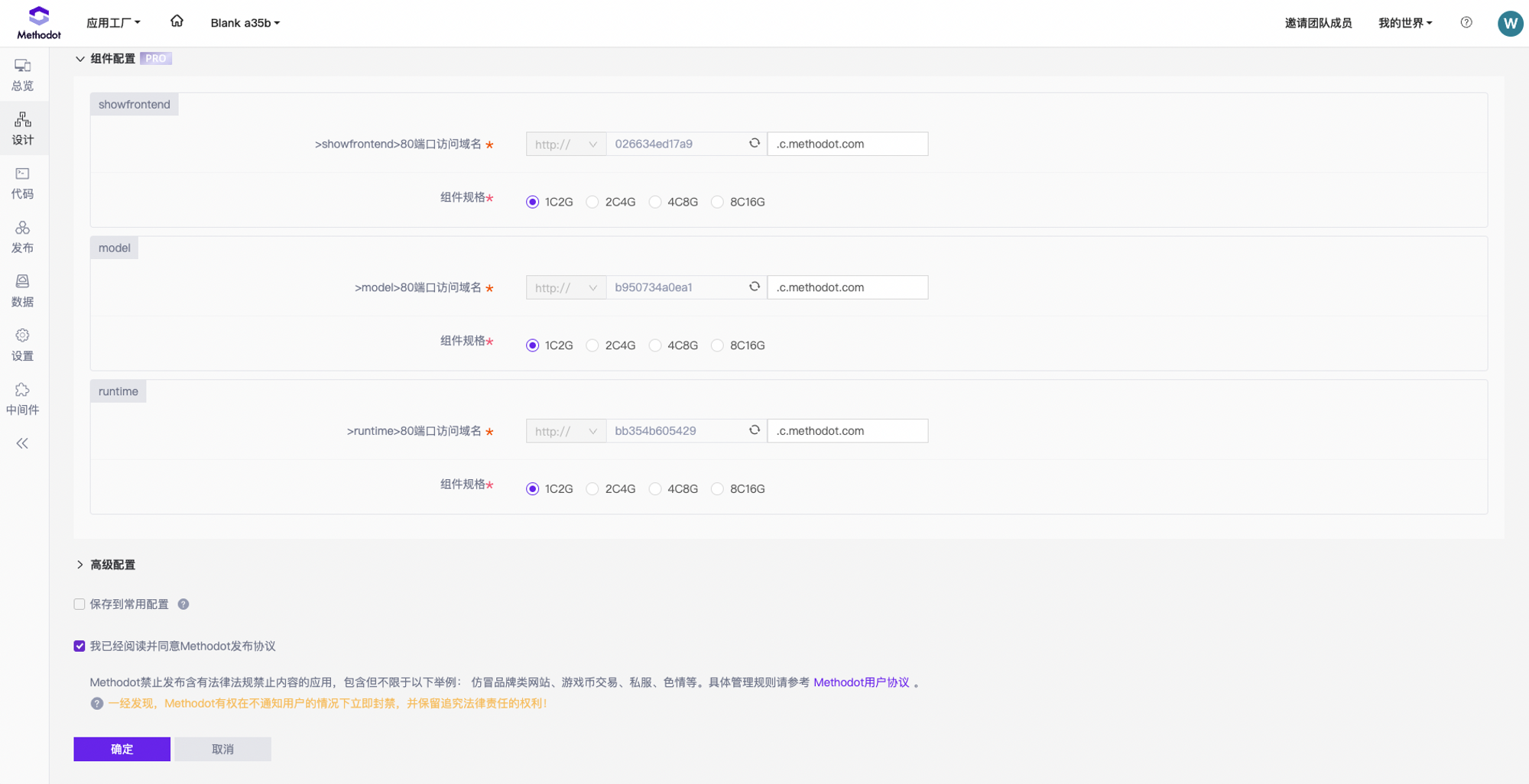Open the 设置 settings section

pyautogui.click(x=22, y=345)
